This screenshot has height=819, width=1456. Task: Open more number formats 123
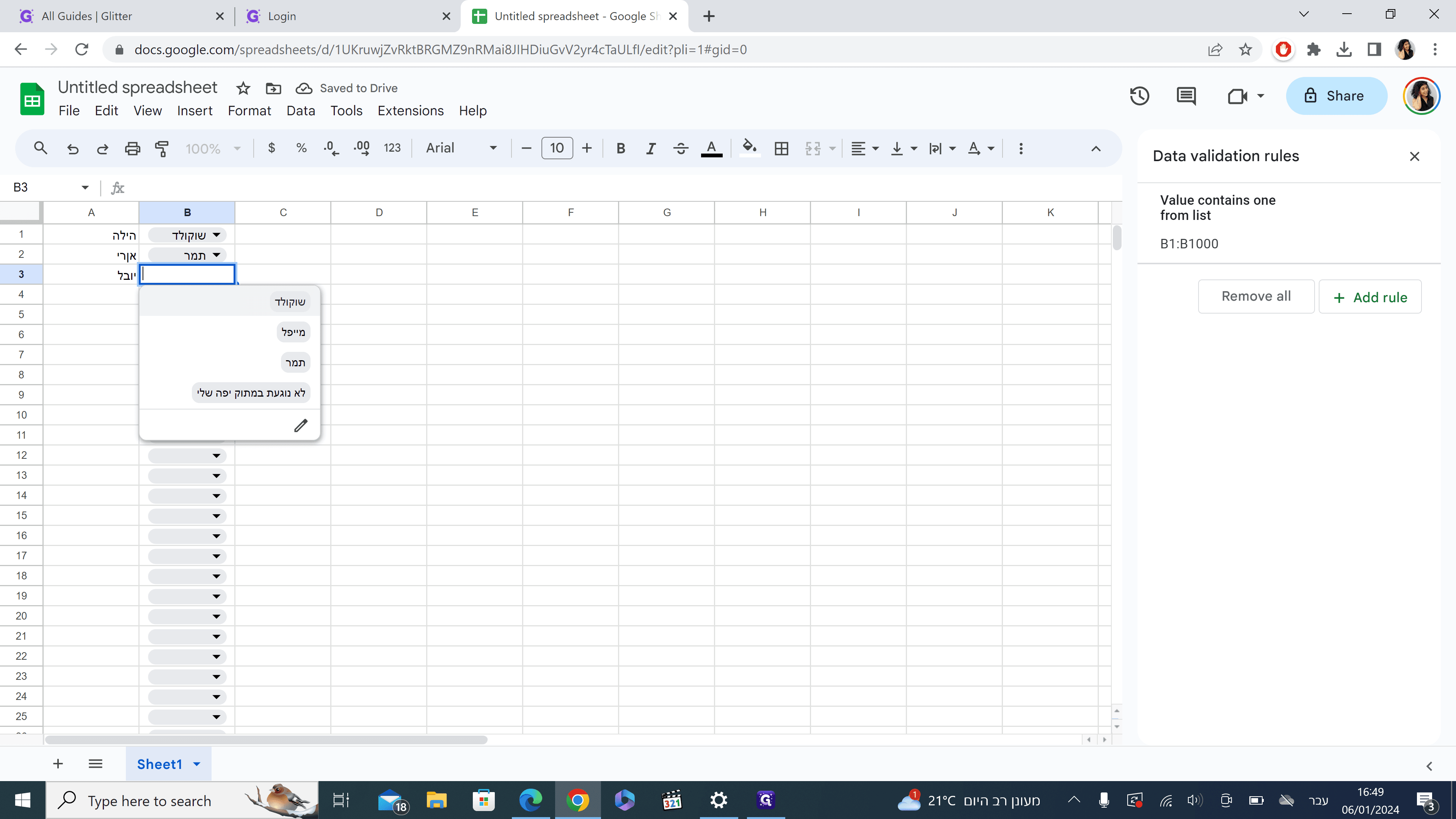[392, 148]
